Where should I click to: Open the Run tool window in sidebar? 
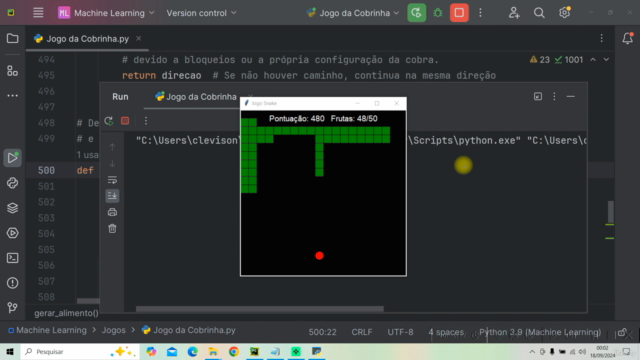tap(13, 158)
